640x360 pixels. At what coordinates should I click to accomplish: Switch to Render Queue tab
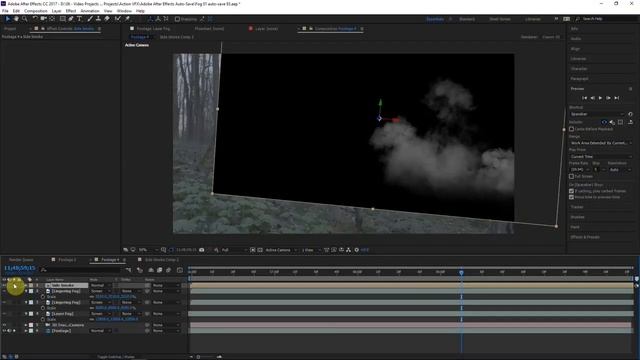[x=21, y=260]
